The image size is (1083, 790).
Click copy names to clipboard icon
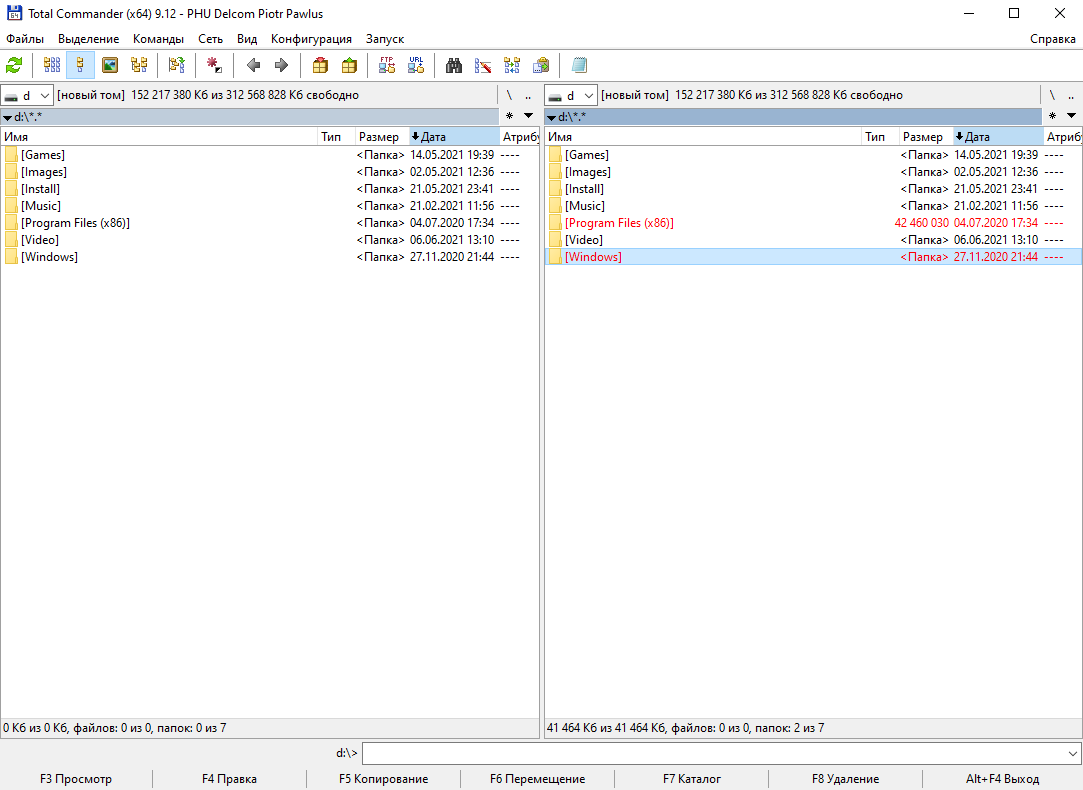click(541, 66)
